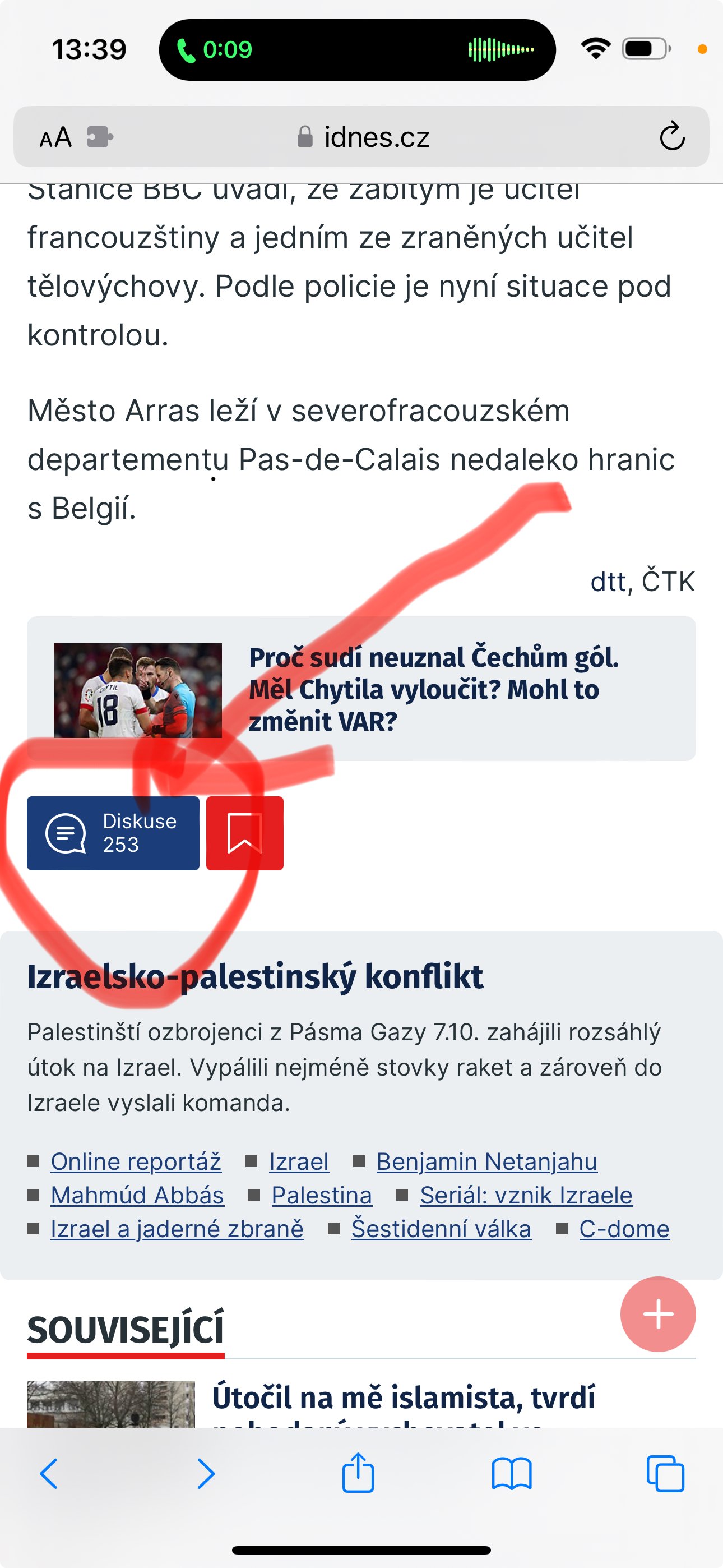Screen dimensions: 723x1568
Task: Open the Diskuse 253 comments button
Action: tap(113, 833)
